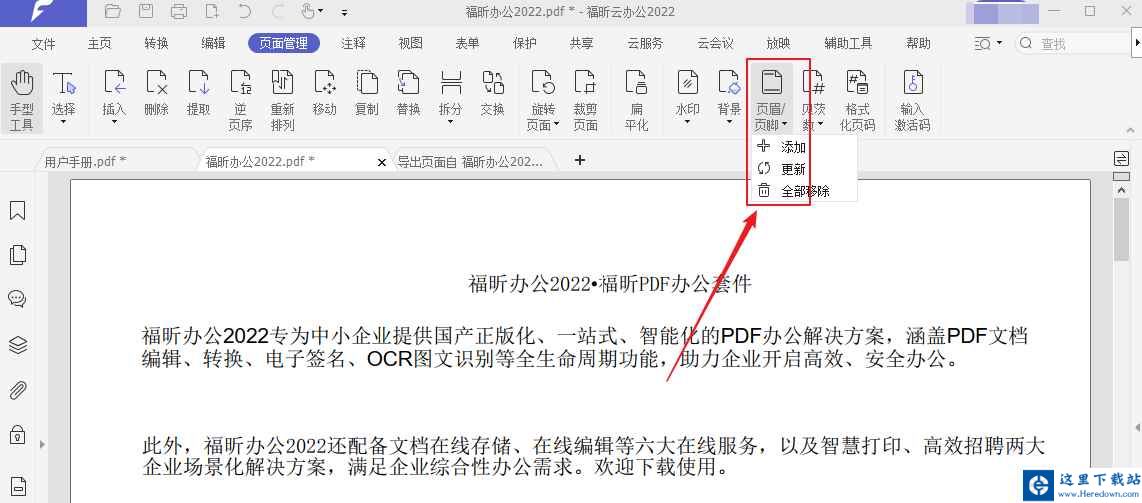Select the Page Management (页面管理) tab

(283, 44)
